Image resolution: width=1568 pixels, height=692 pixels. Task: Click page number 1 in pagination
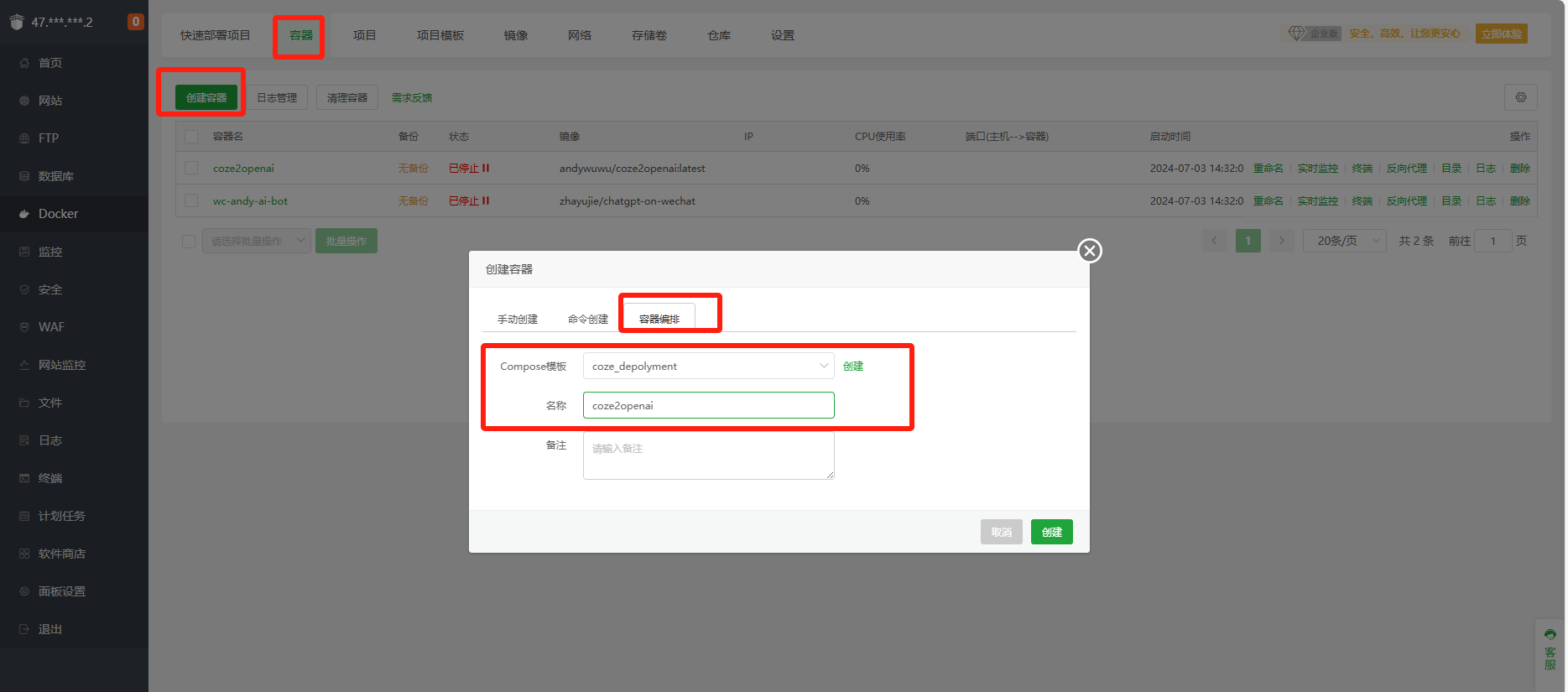click(1248, 241)
